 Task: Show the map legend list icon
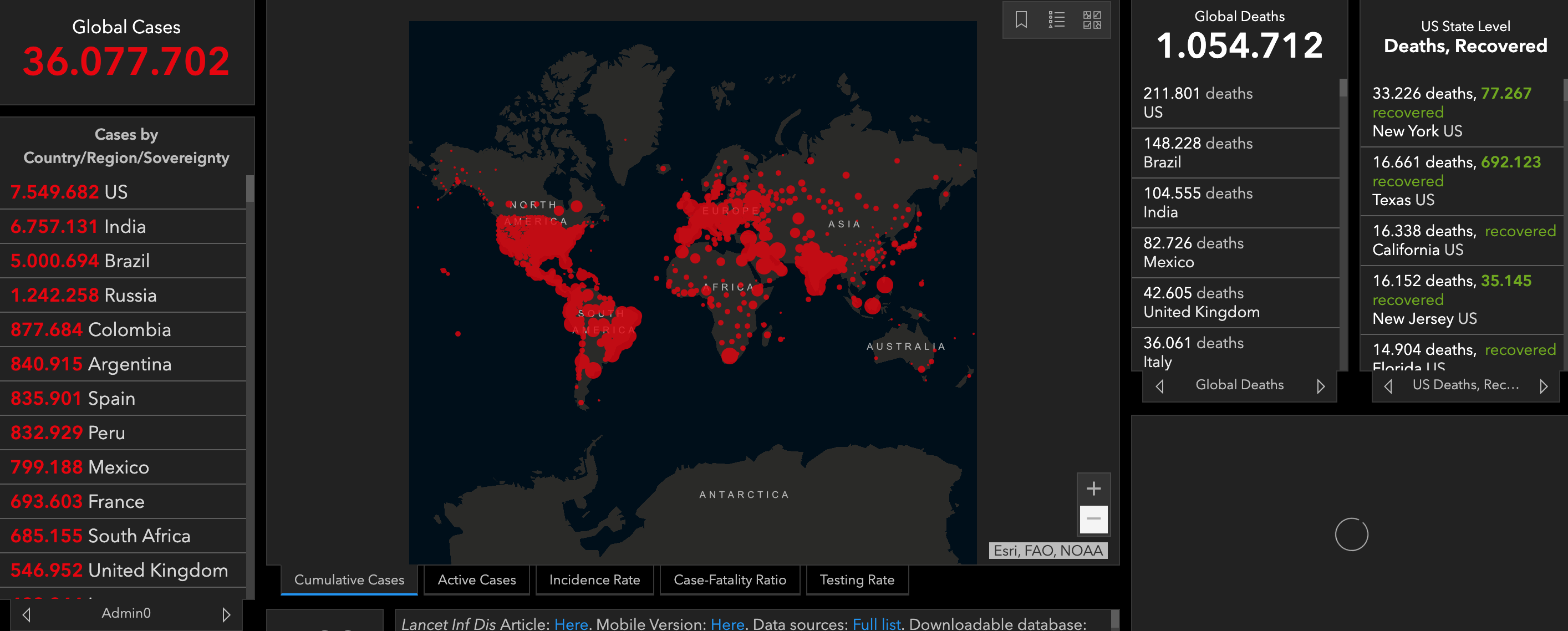click(x=1056, y=19)
